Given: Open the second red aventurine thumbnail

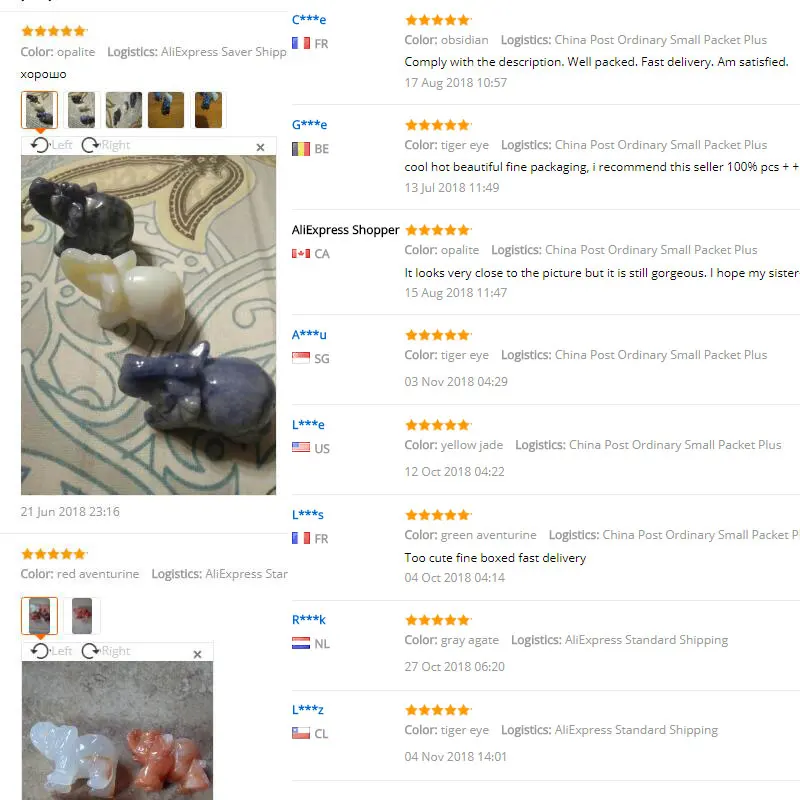Looking at the screenshot, I should tap(82, 616).
